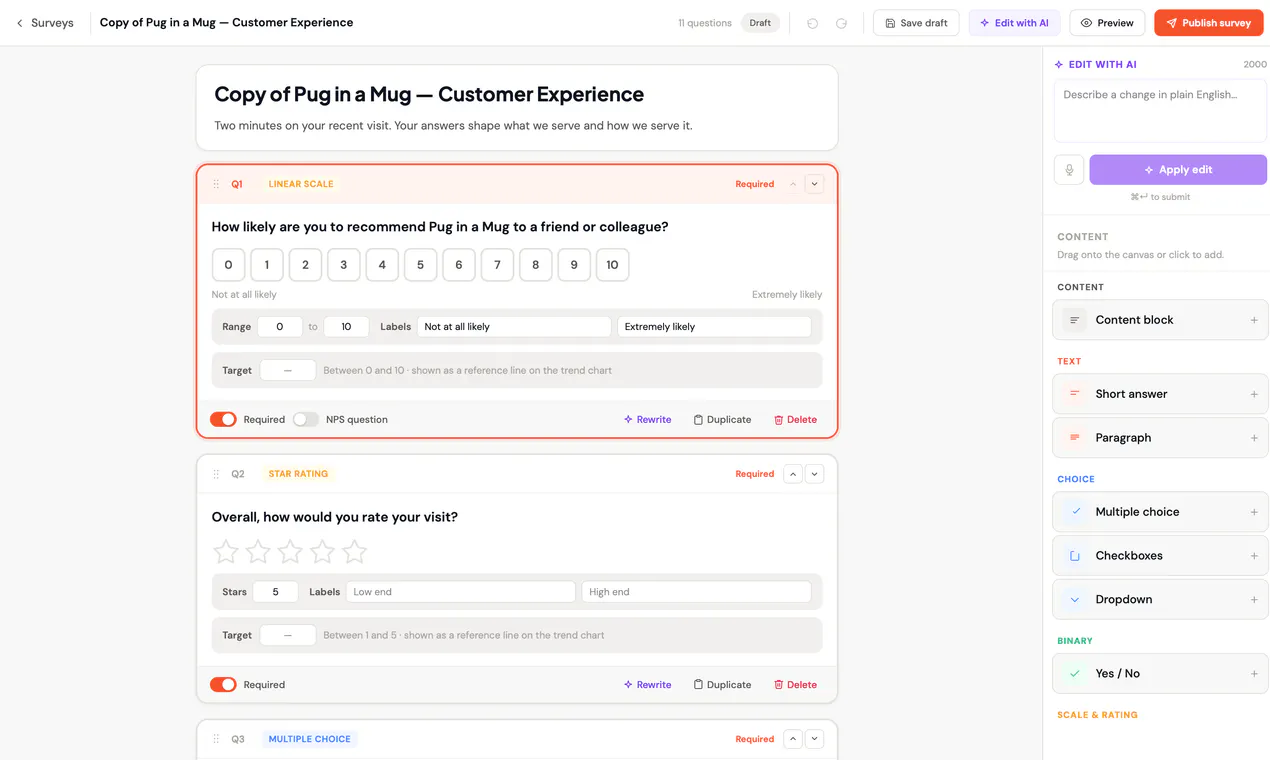Grab the Q1 drag handle
This screenshot has width=1270, height=760.
click(216, 184)
